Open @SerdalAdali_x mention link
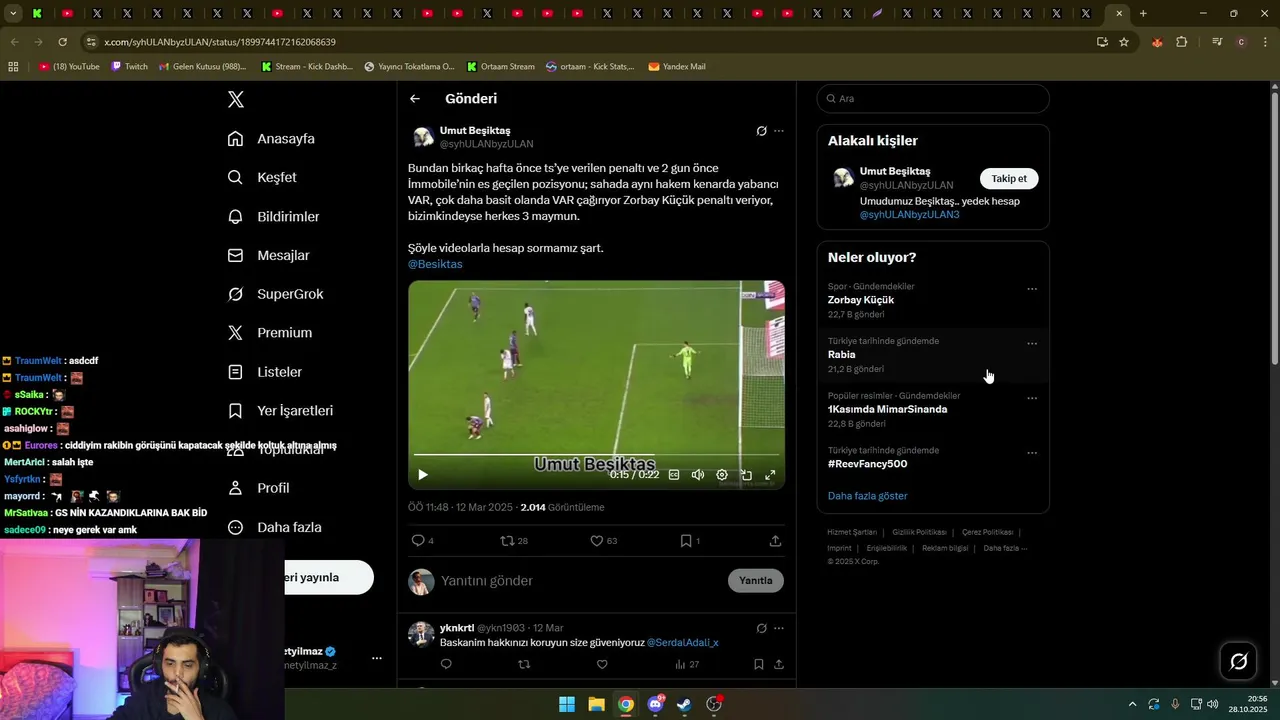The image size is (1280, 720). [x=682, y=643]
